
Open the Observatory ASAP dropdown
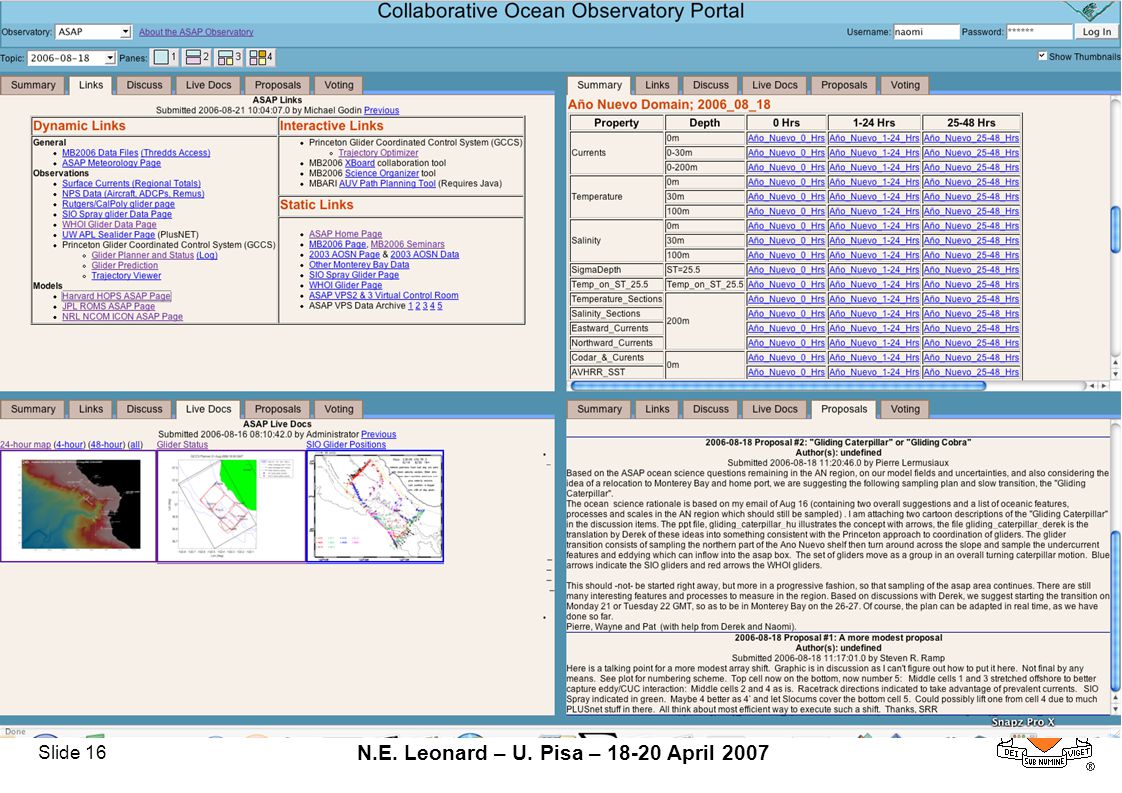tap(93, 31)
